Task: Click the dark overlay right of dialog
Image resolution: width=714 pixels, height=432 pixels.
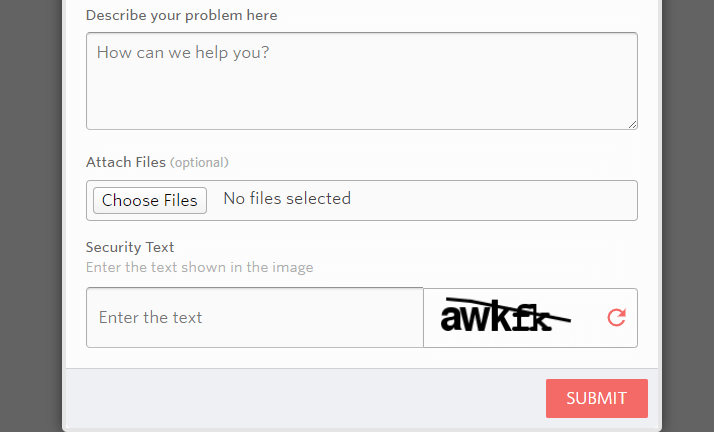Action: [688, 216]
